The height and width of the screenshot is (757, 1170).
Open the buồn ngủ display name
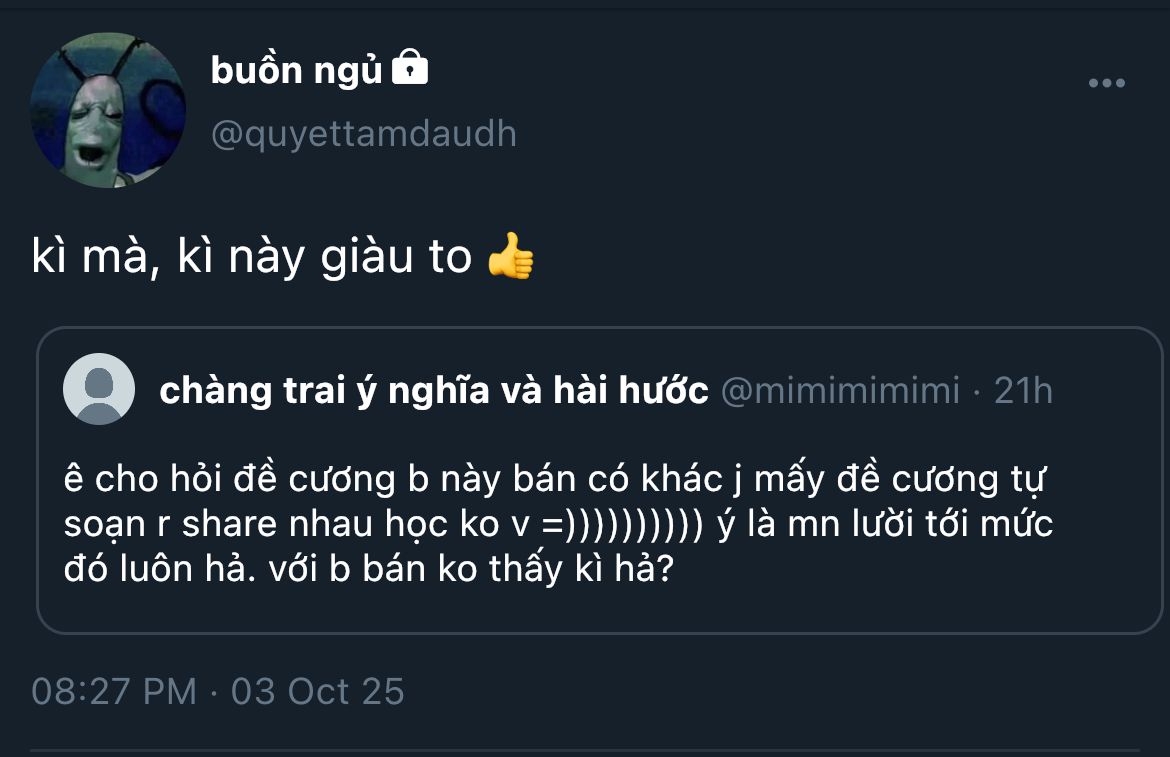[297, 70]
